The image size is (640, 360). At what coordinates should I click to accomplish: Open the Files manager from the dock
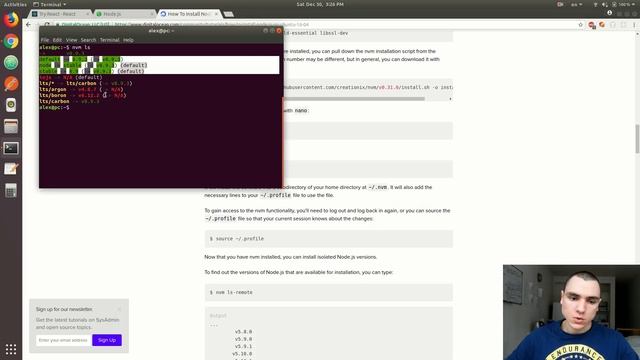coord(11,127)
